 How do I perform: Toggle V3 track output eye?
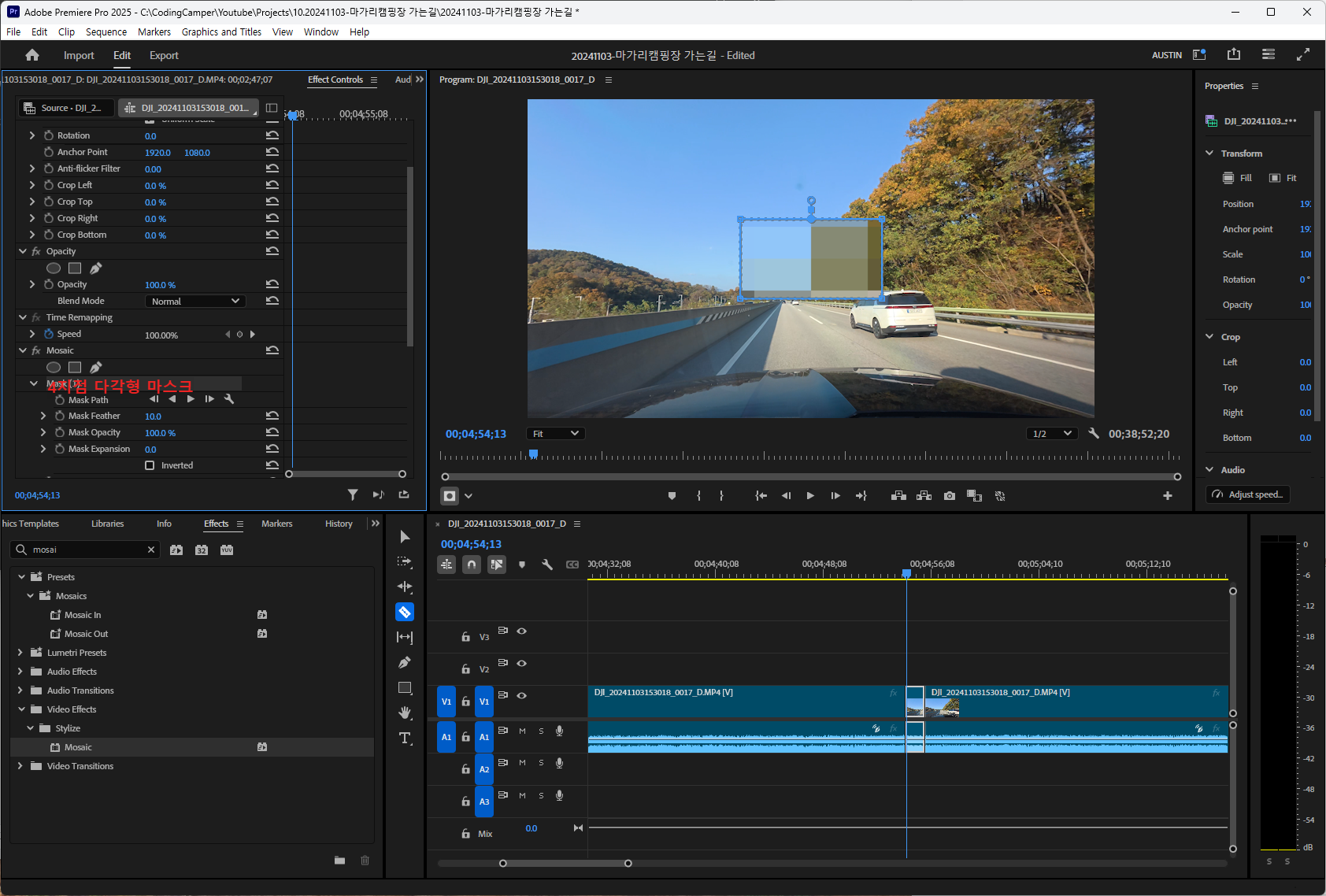[521, 631]
